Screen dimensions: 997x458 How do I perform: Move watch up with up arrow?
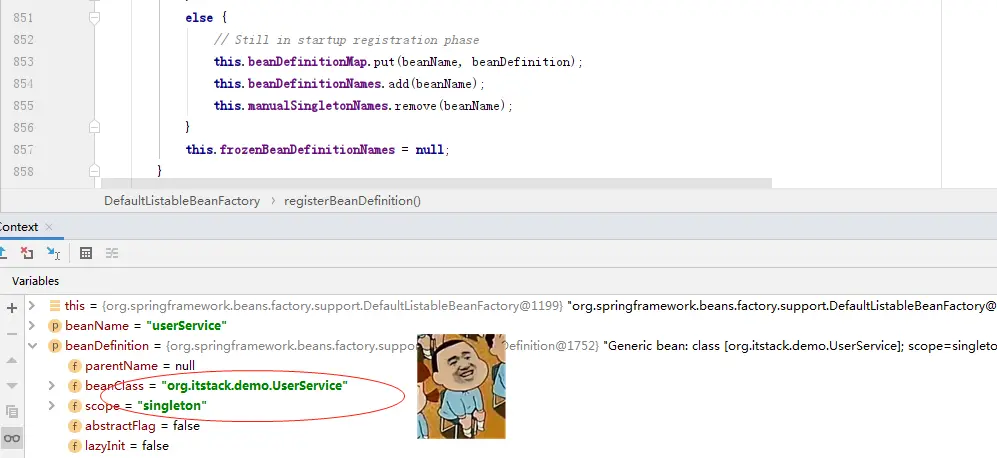tap(11, 360)
